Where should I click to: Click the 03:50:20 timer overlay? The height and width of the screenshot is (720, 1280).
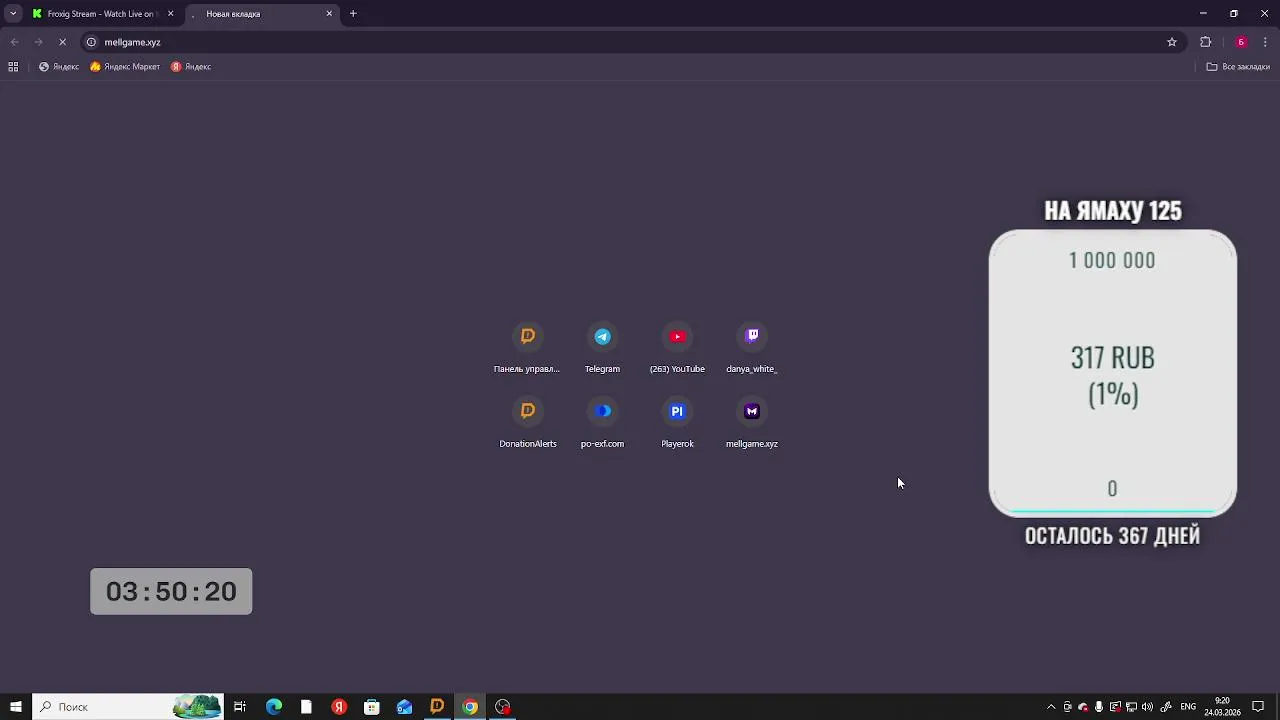171,591
